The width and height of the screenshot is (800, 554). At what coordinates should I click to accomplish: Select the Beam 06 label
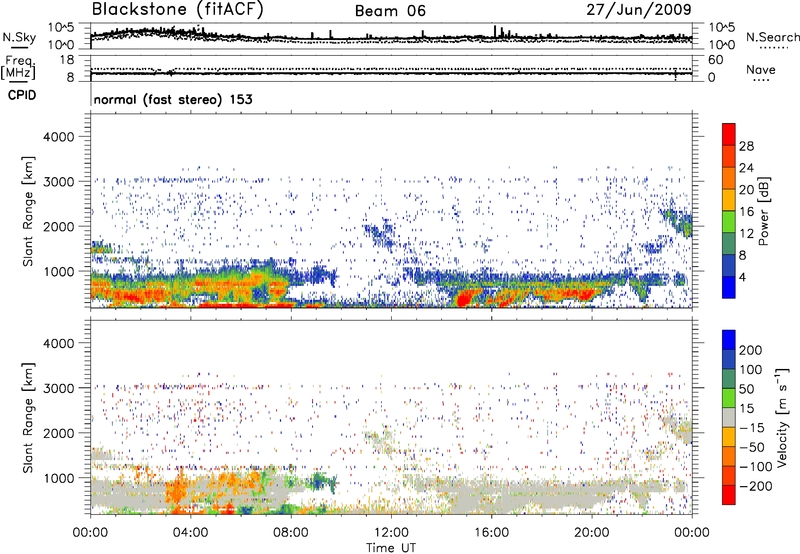pos(390,11)
